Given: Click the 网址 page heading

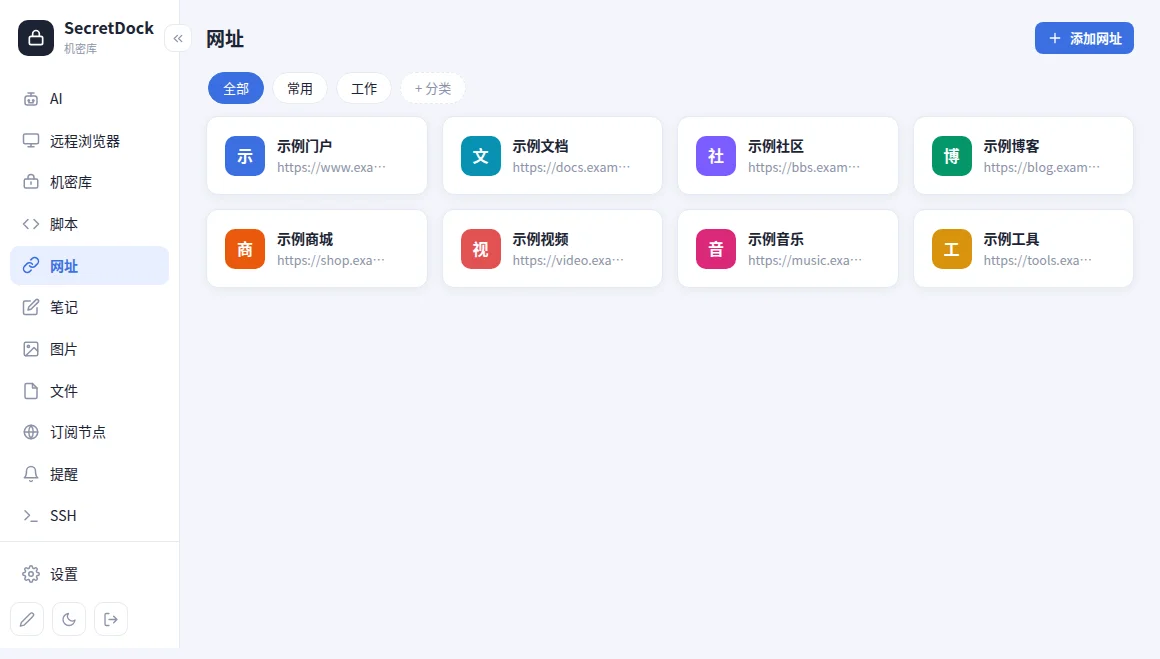Looking at the screenshot, I should coord(225,38).
